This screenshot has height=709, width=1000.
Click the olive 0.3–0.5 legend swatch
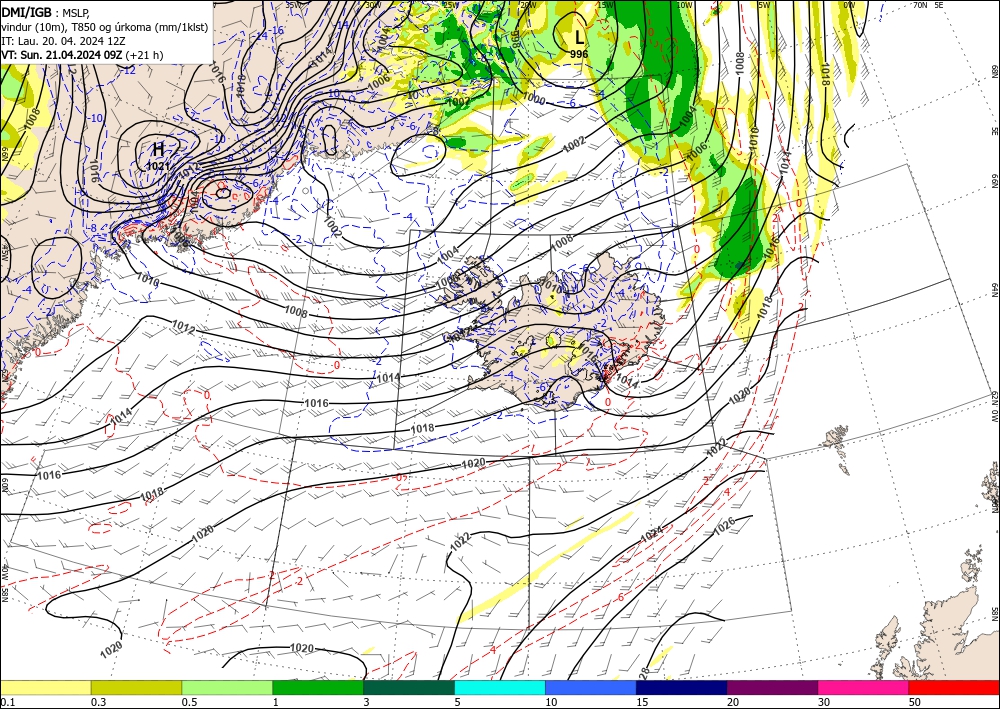(x=136, y=687)
